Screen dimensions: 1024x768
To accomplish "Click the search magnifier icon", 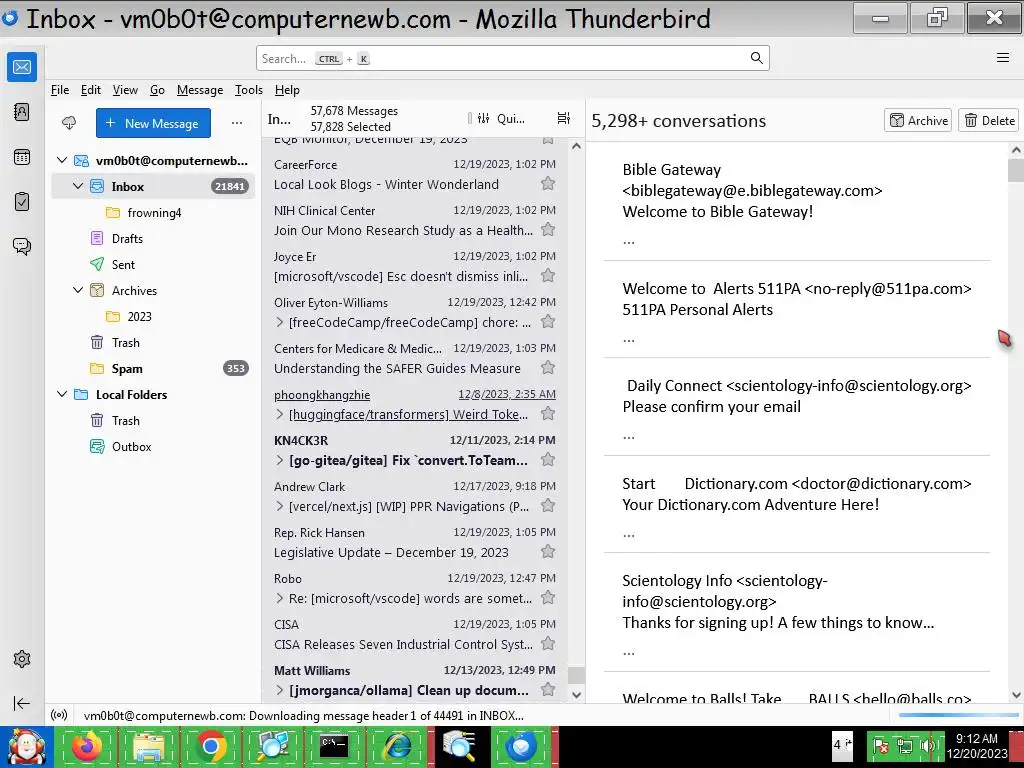I will pos(756,58).
